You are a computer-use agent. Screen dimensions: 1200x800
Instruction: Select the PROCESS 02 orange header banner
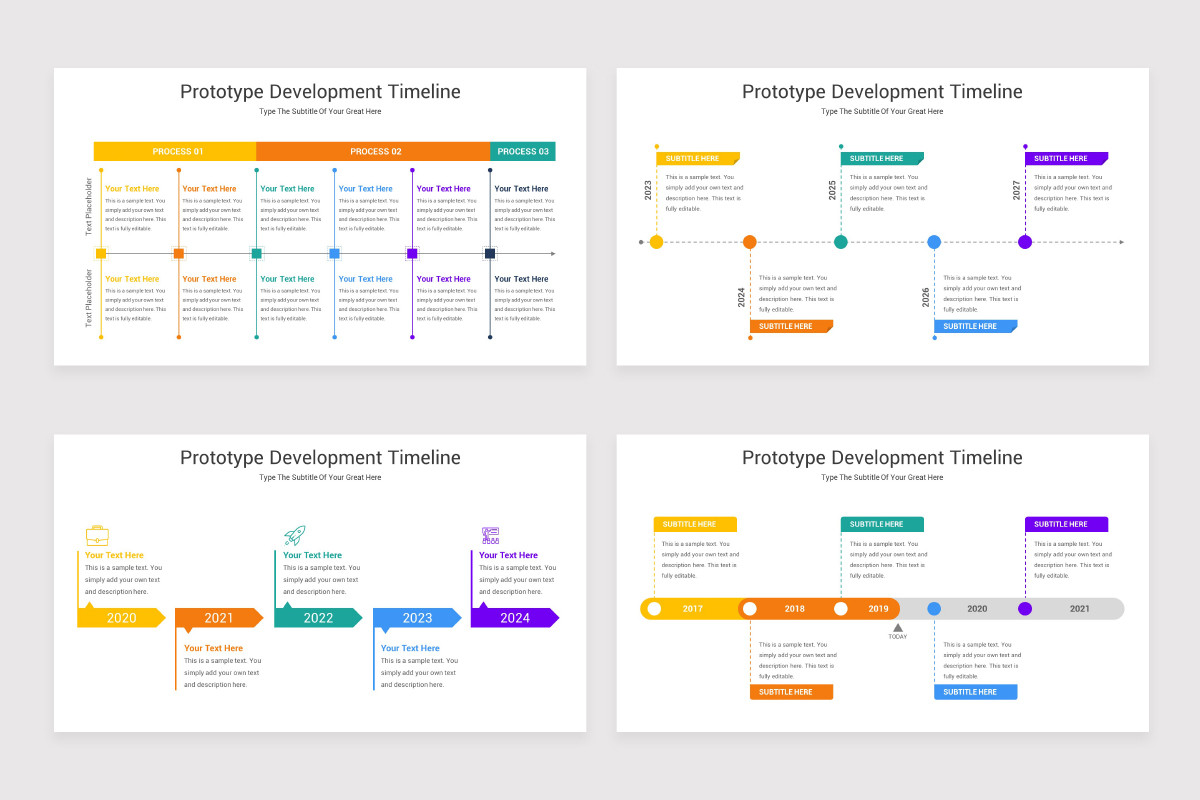click(x=376, y=151)
